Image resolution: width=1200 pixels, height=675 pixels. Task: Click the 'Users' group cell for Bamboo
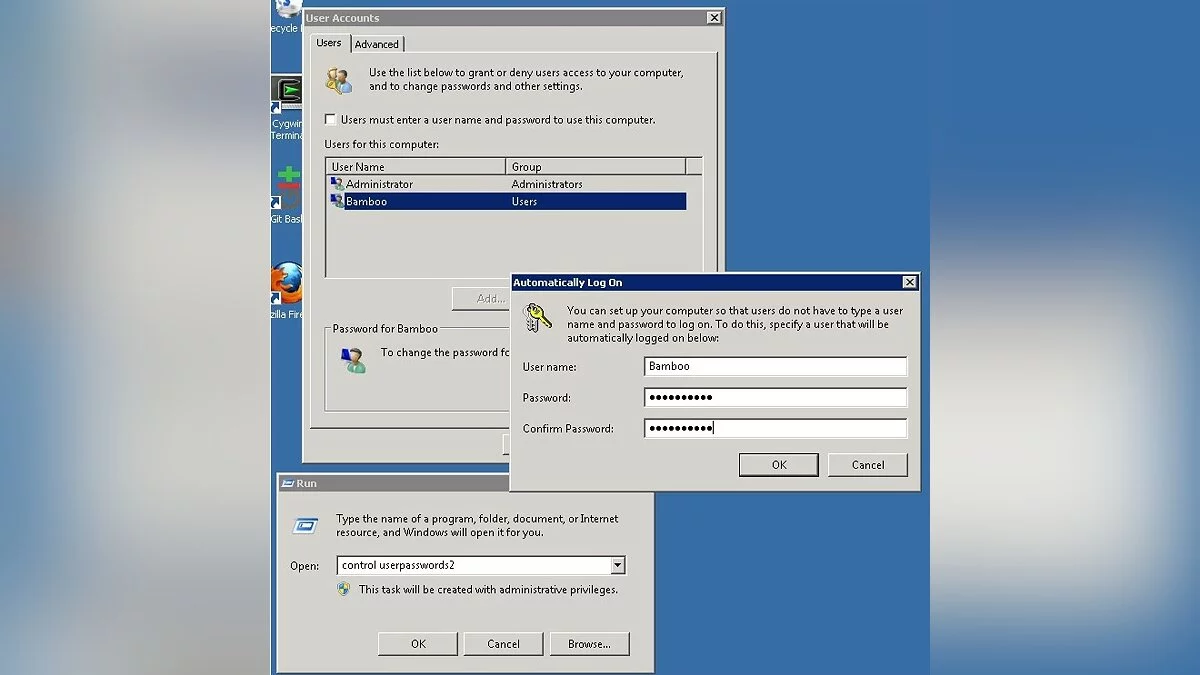(x=524, y=201)
